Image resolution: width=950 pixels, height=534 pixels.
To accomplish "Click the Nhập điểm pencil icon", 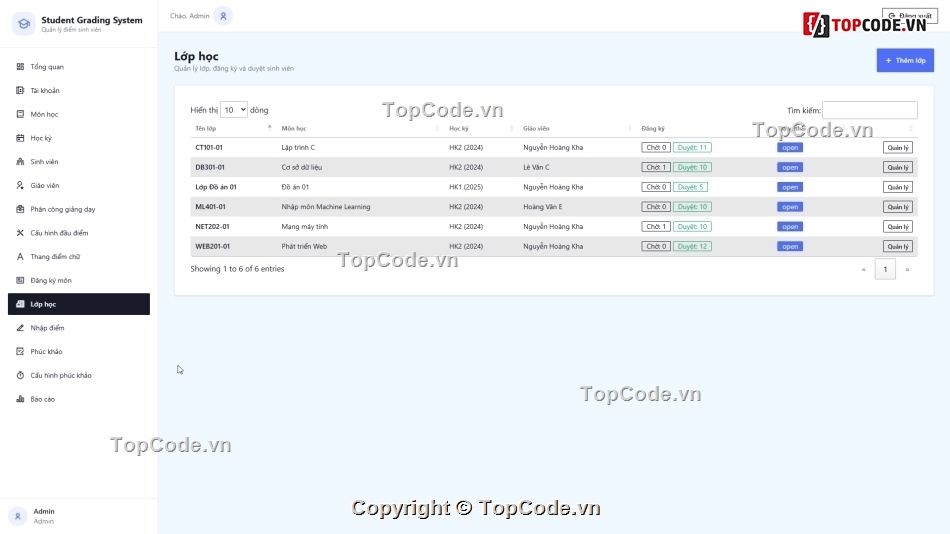I will click(x=20, y=328).
